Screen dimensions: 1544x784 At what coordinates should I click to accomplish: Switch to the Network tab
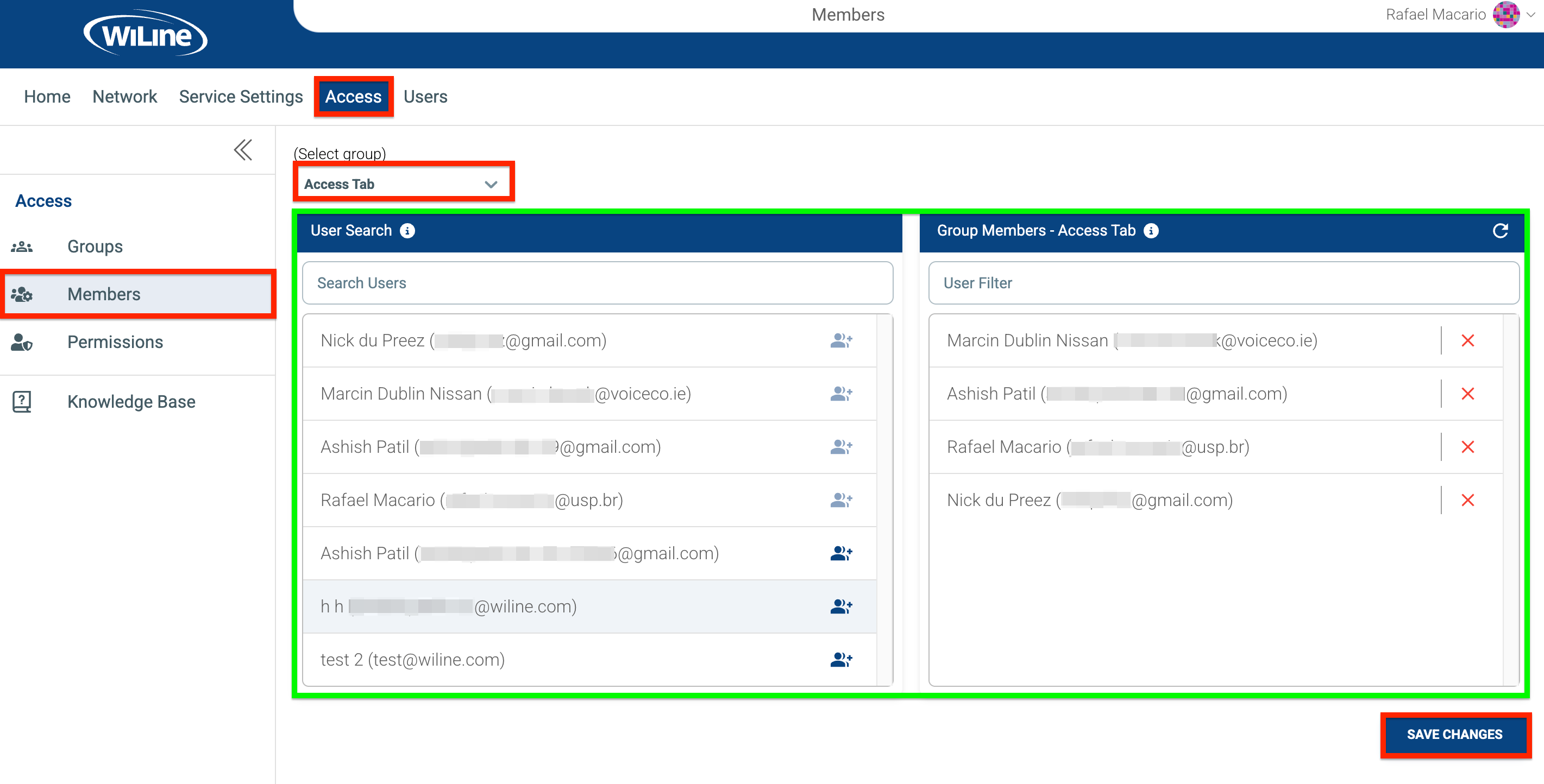pyautogui.click(x=124, y=97)
